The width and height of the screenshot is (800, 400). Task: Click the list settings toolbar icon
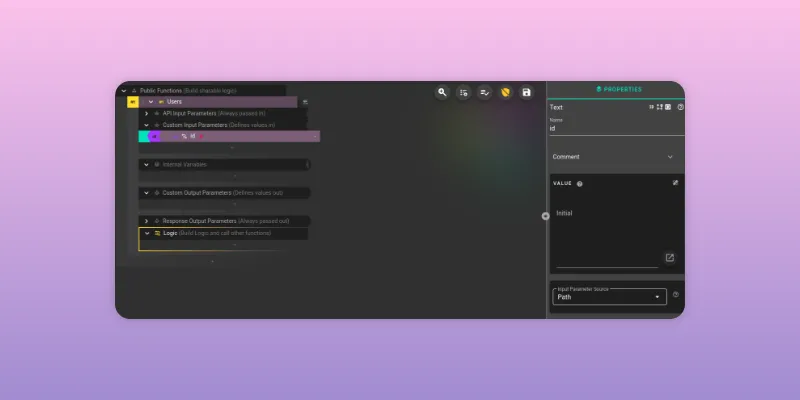[x=464, y=92]
